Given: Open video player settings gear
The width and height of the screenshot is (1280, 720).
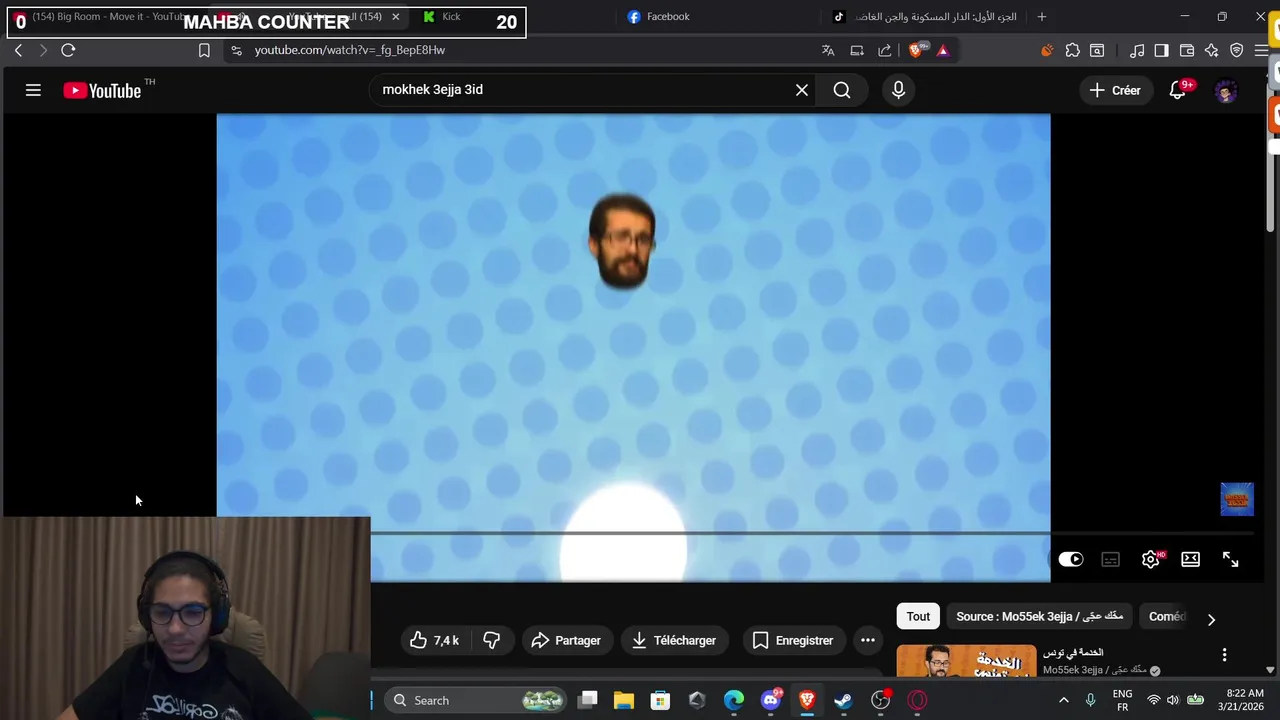Looking at the screenshot, I should (x=1151, y=559).
